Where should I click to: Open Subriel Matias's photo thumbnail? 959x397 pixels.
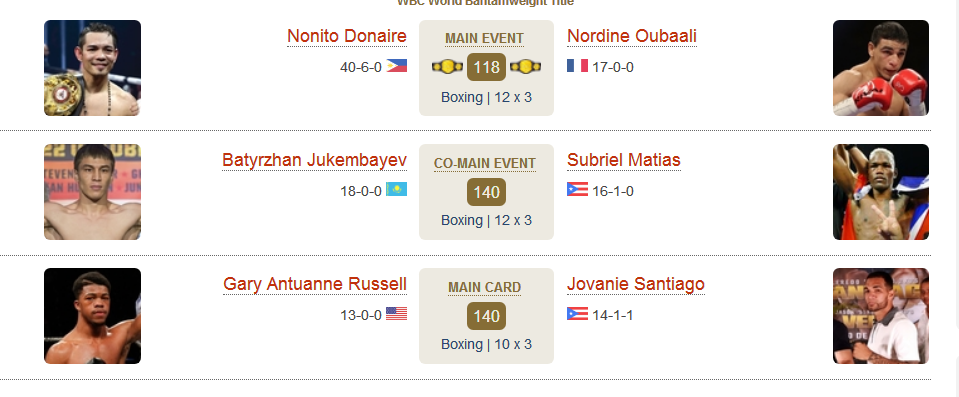tap(881, 192)
